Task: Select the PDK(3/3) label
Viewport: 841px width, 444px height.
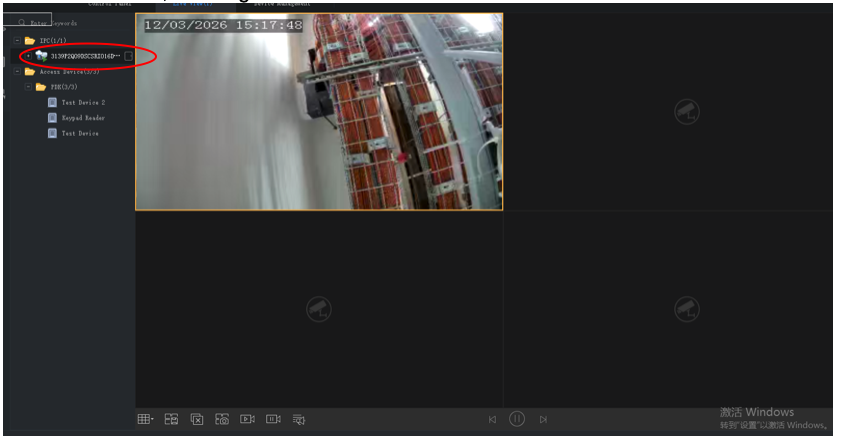Action: tap(64, 87)
